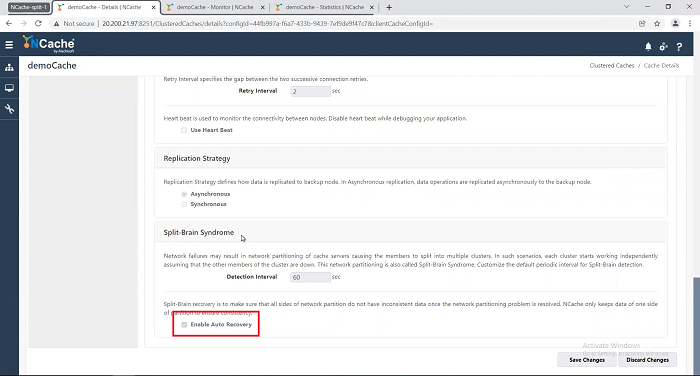Open the hamburger navigation menu
This screenshot has height=376, width=700.
pyautogui.click(x=9, y=45)
